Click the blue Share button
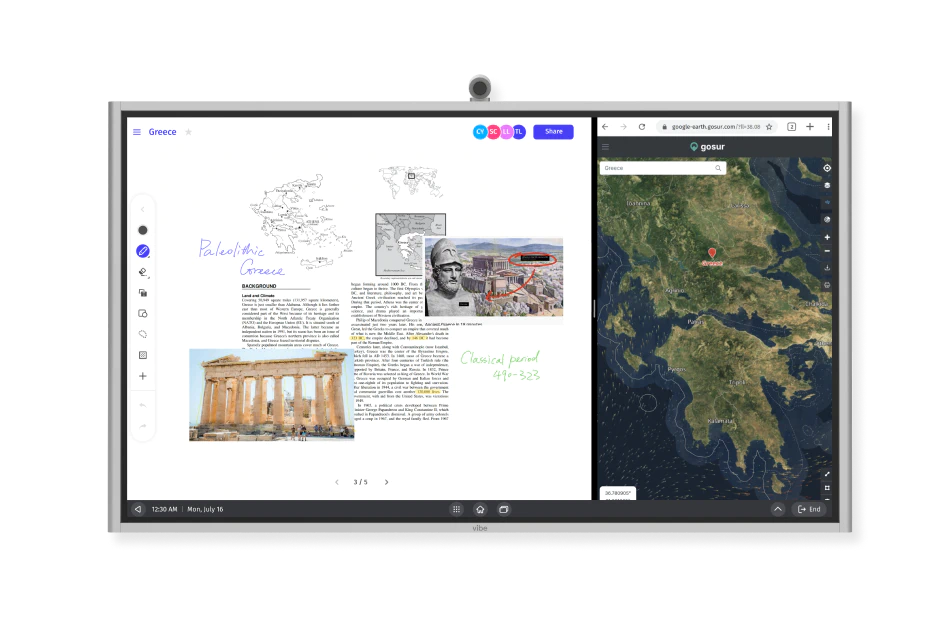The width and height of the screenshot is (948, 628). [553, 131]
